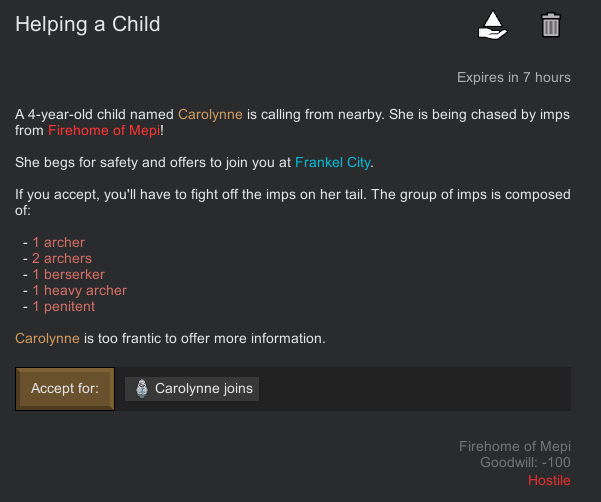Click Carolynne's pawn icon in the reward
Screen dimensions: 601x502
point(141,388)
